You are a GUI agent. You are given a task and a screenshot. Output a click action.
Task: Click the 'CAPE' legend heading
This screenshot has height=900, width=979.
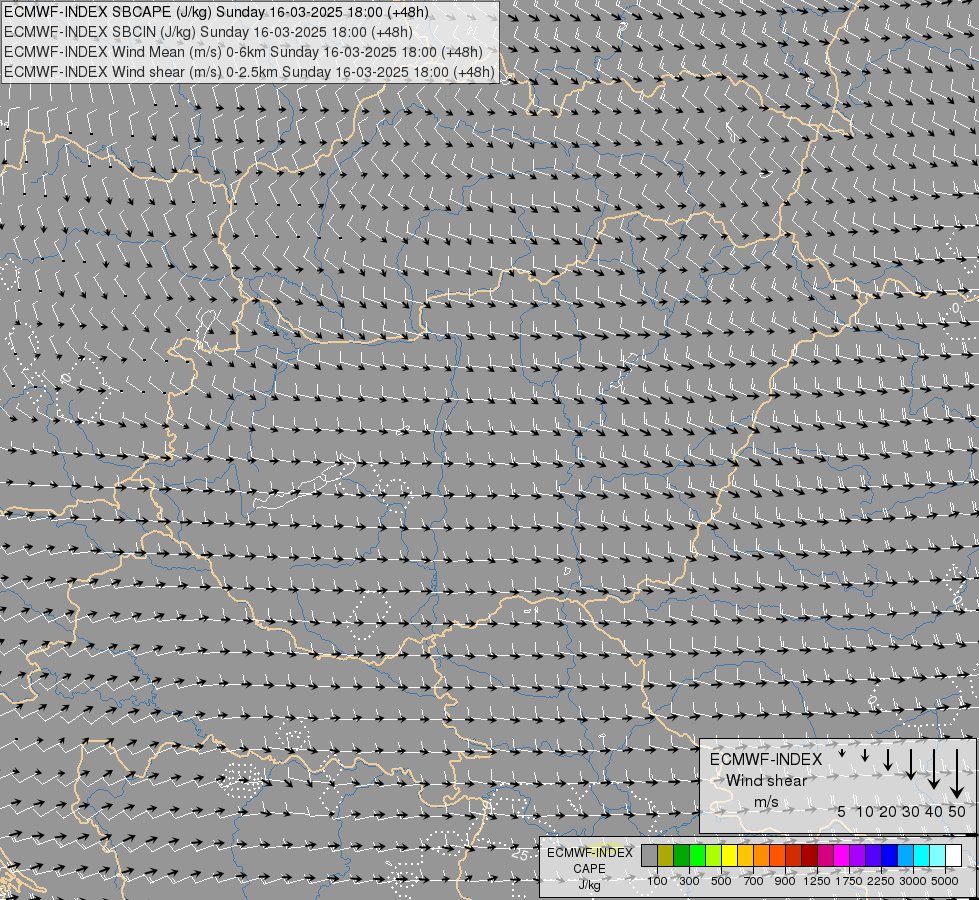589,869
